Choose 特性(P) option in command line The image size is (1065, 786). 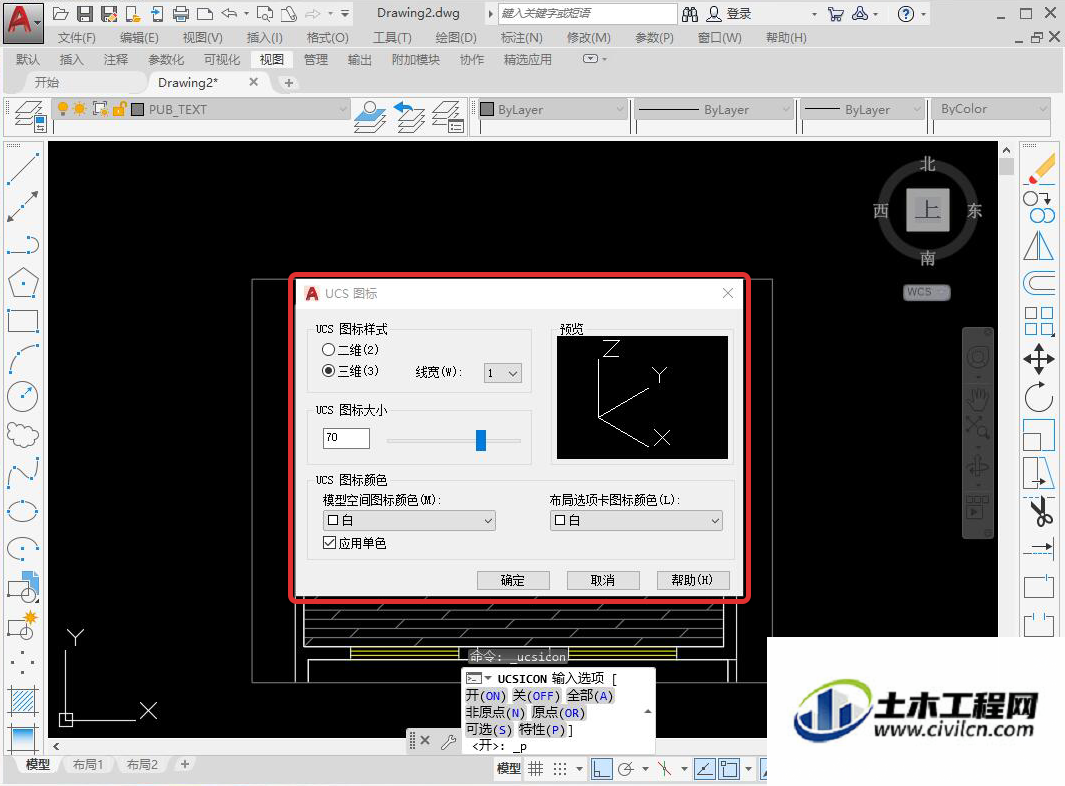[x=541, y=730]
